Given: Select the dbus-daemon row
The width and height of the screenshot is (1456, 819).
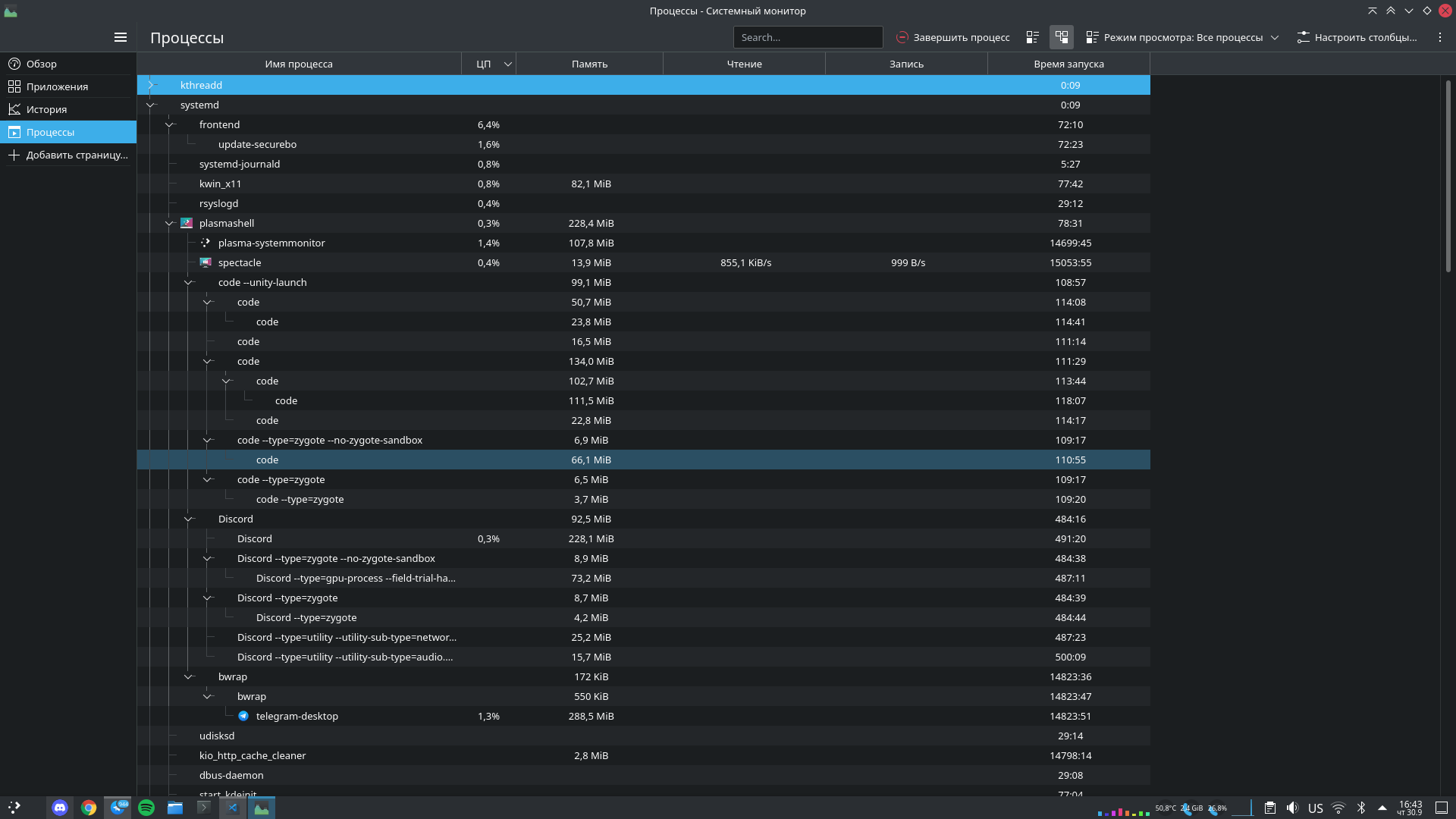Looking at the screenshot, I should pos(643,775).
